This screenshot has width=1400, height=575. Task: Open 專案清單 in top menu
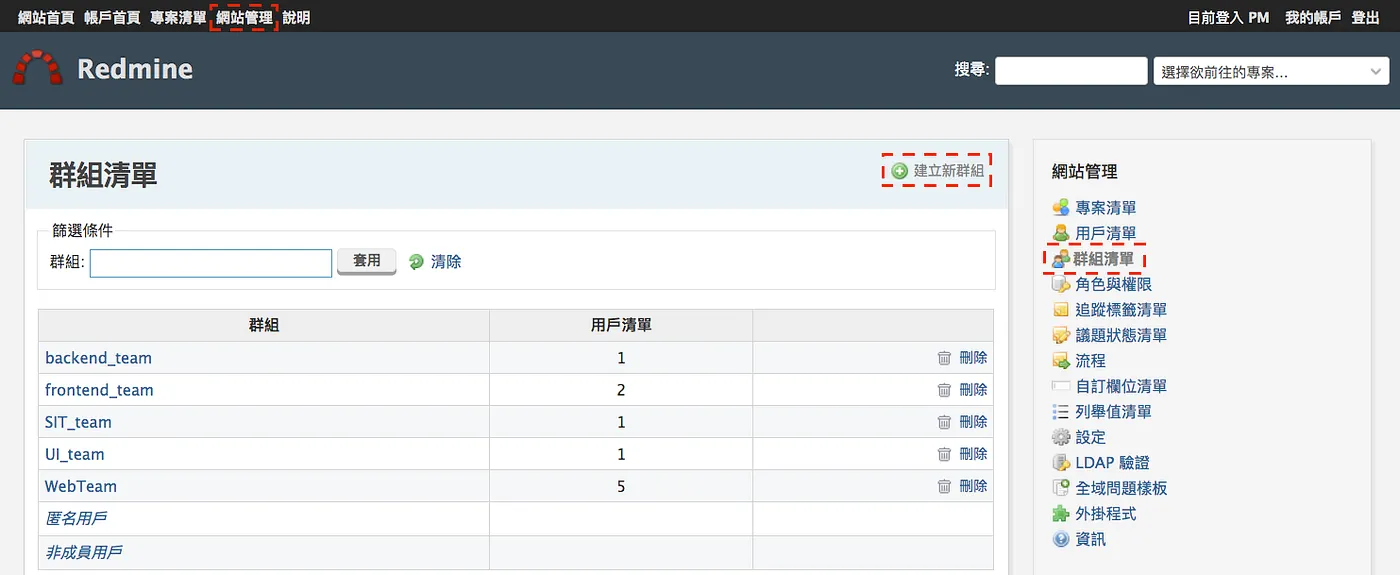pos(178,17)
